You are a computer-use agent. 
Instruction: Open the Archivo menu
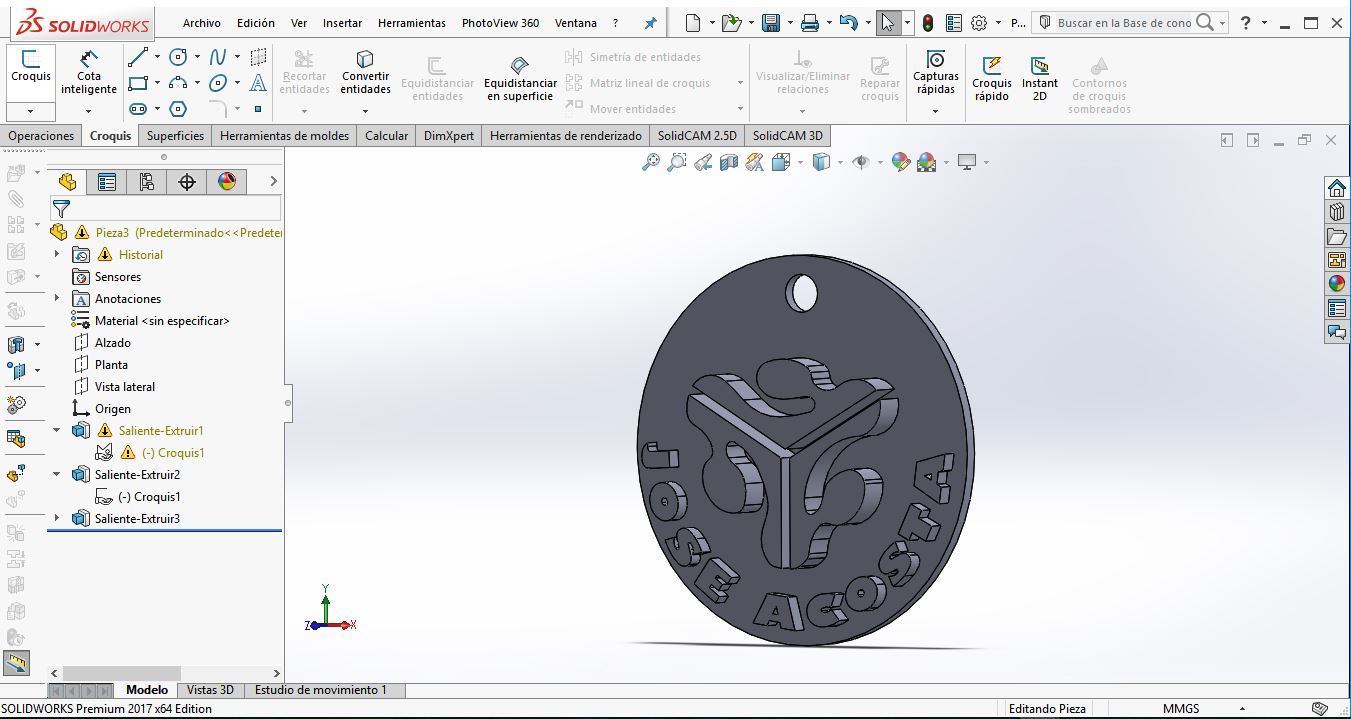202,23
